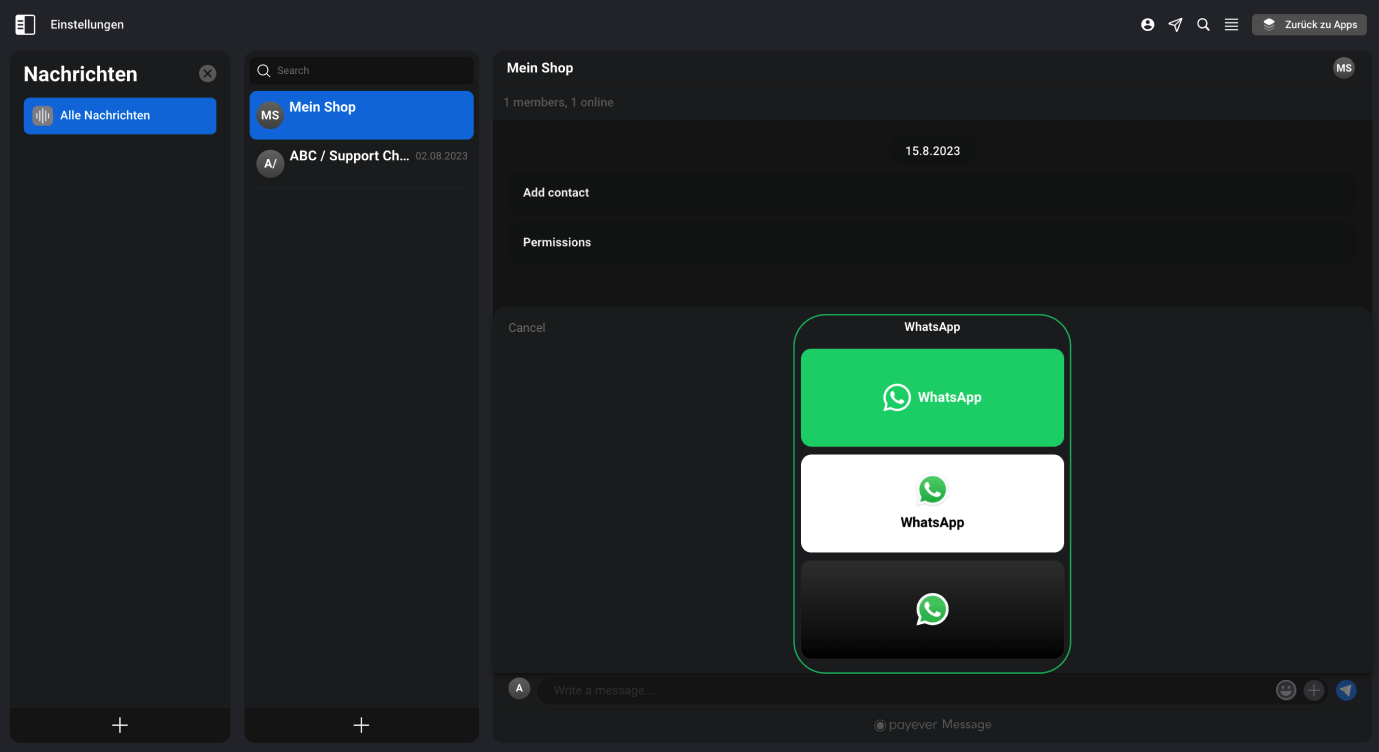Open the Einstellungen settings menu
1379x752 pixels.
87,25
